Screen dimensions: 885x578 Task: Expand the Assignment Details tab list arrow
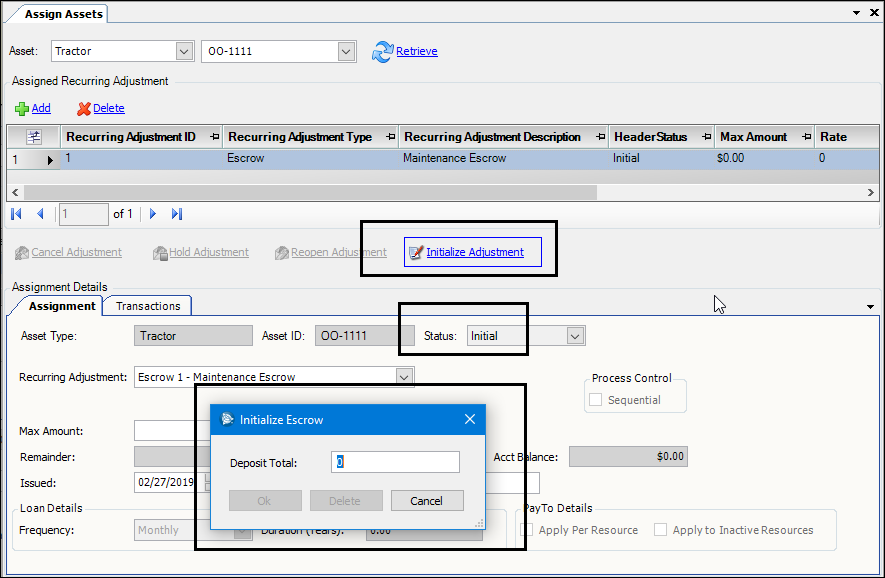(x=870, y=307)
